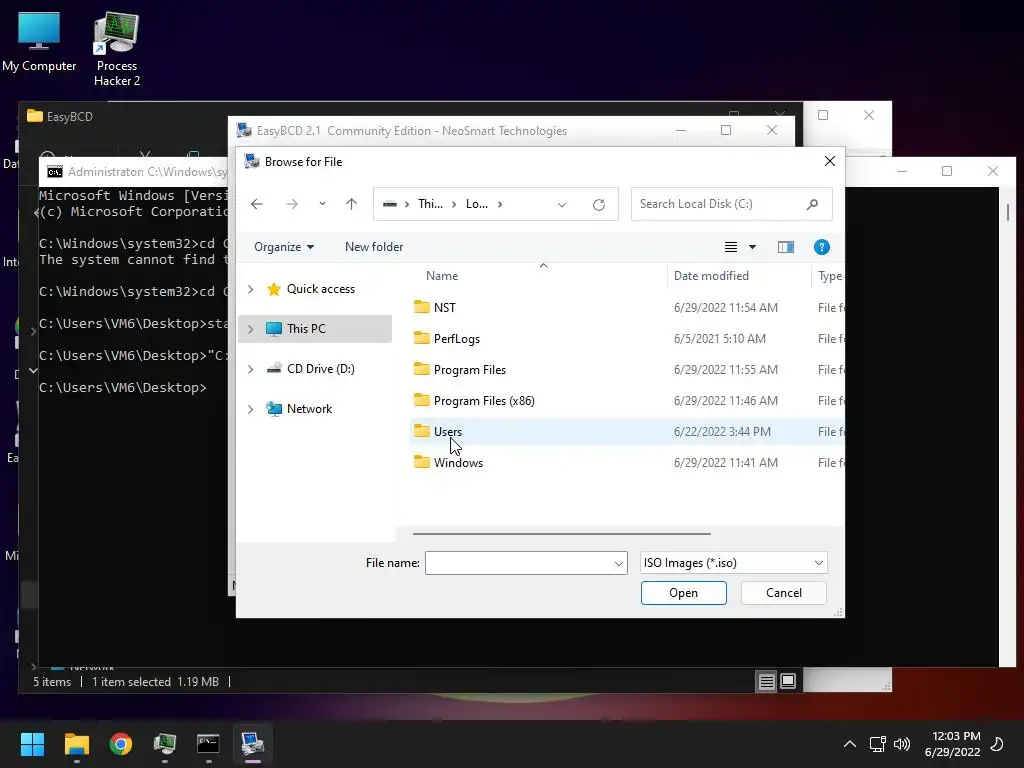Select Quick access in navigation pane
The height and width of the screenshot is (768, 1024).
[x=321, y=289]
